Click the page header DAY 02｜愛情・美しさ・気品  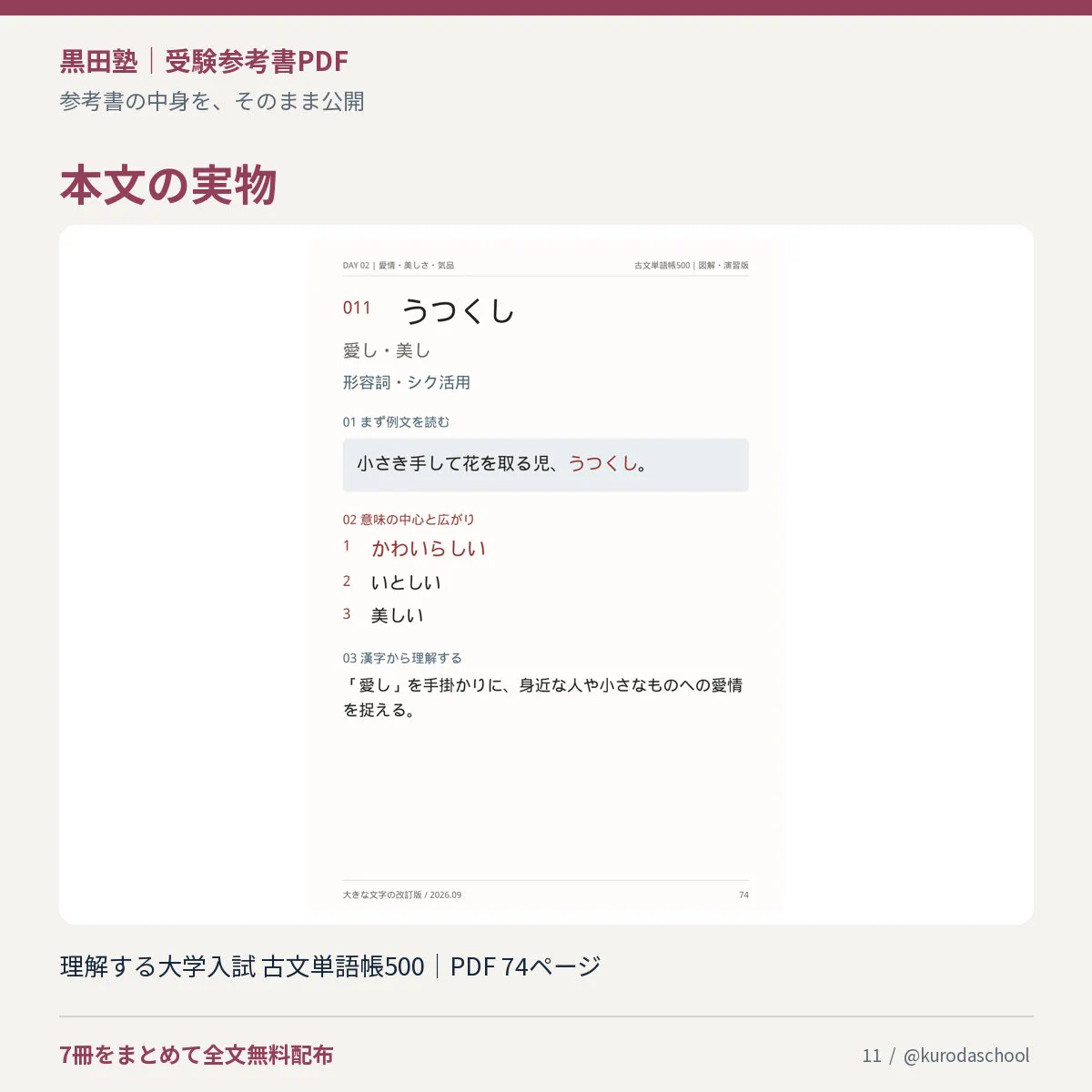399,266
